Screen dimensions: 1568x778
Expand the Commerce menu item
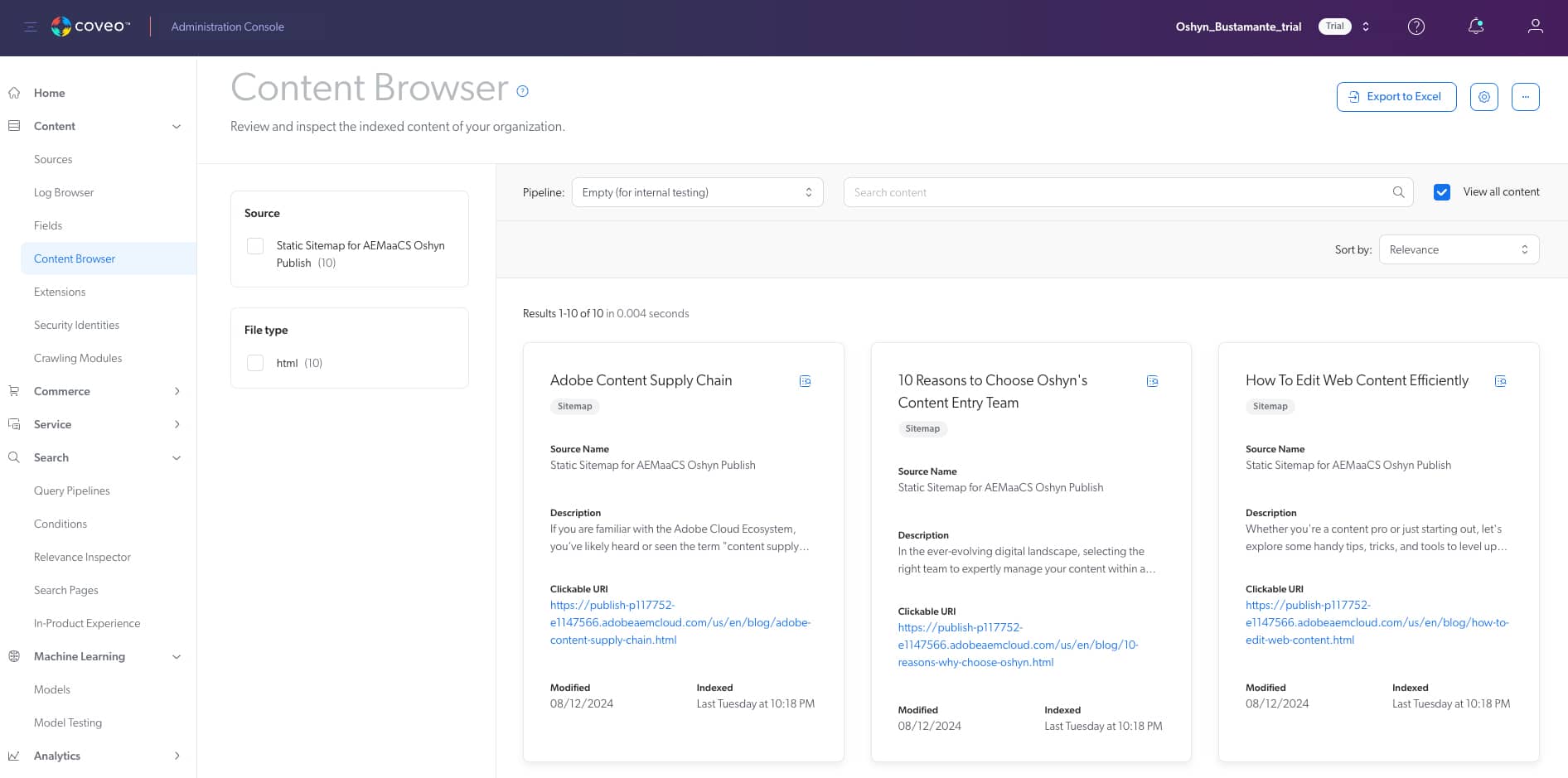177,391
